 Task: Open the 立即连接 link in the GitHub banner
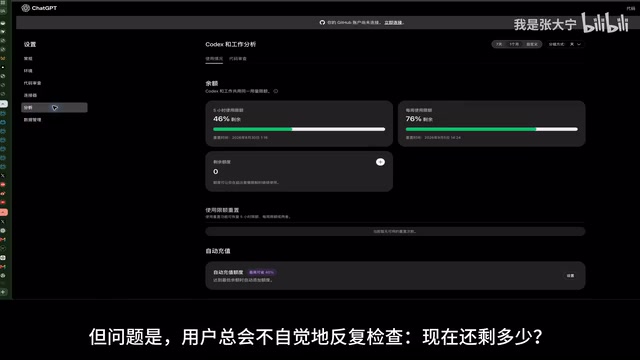coord(393,22)
